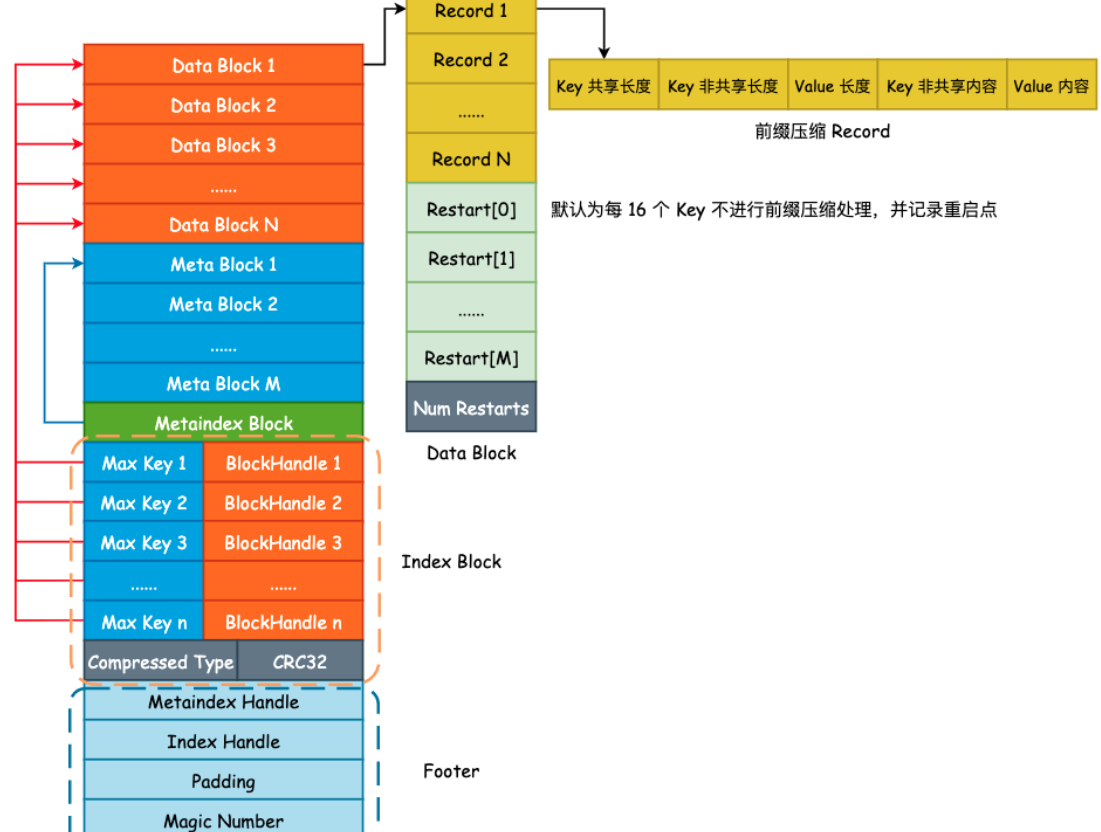Image resolution: width=1101 pixels, height=832 pixels.
Task: Select the Metaindex Block bar
Action: [x=222, y=423]
